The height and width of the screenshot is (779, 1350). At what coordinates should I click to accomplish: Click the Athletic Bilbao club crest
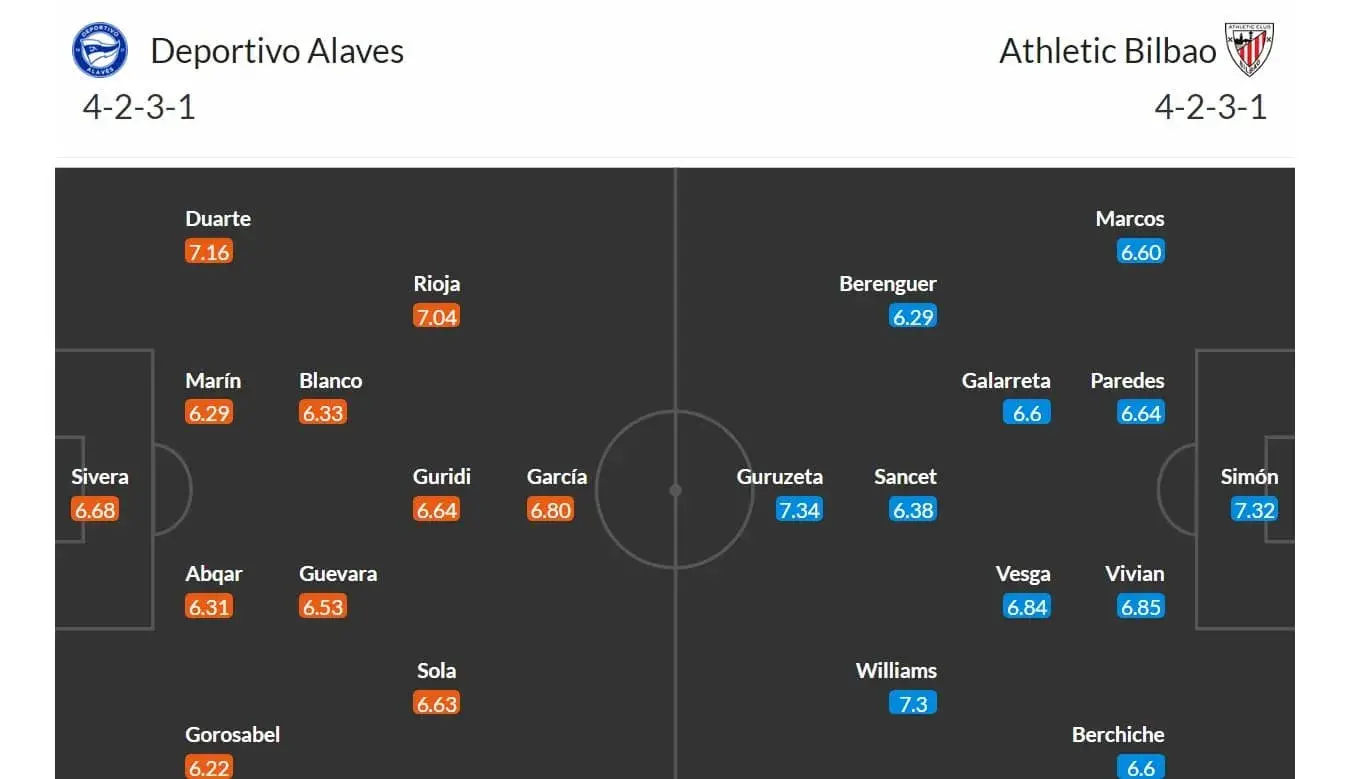point(1250,50)
